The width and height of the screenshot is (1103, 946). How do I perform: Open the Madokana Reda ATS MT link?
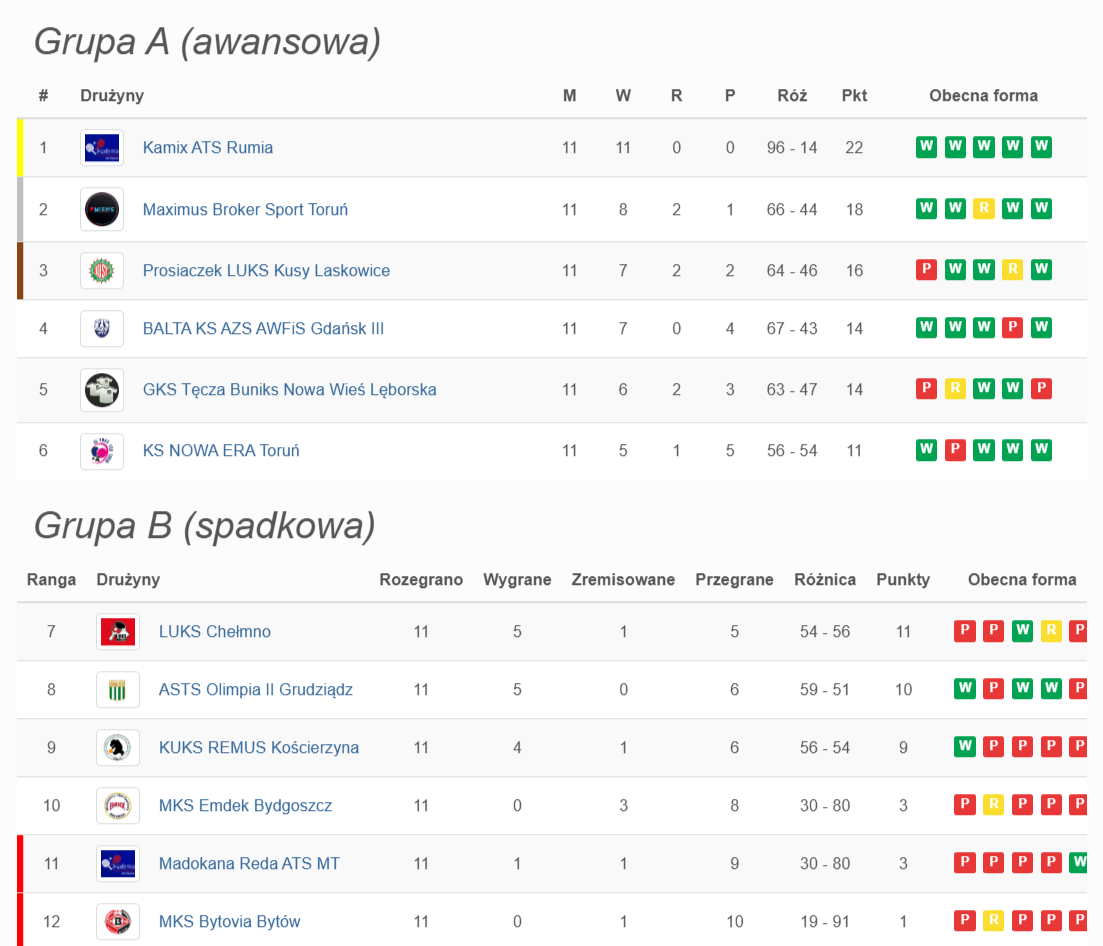[249, 864]
